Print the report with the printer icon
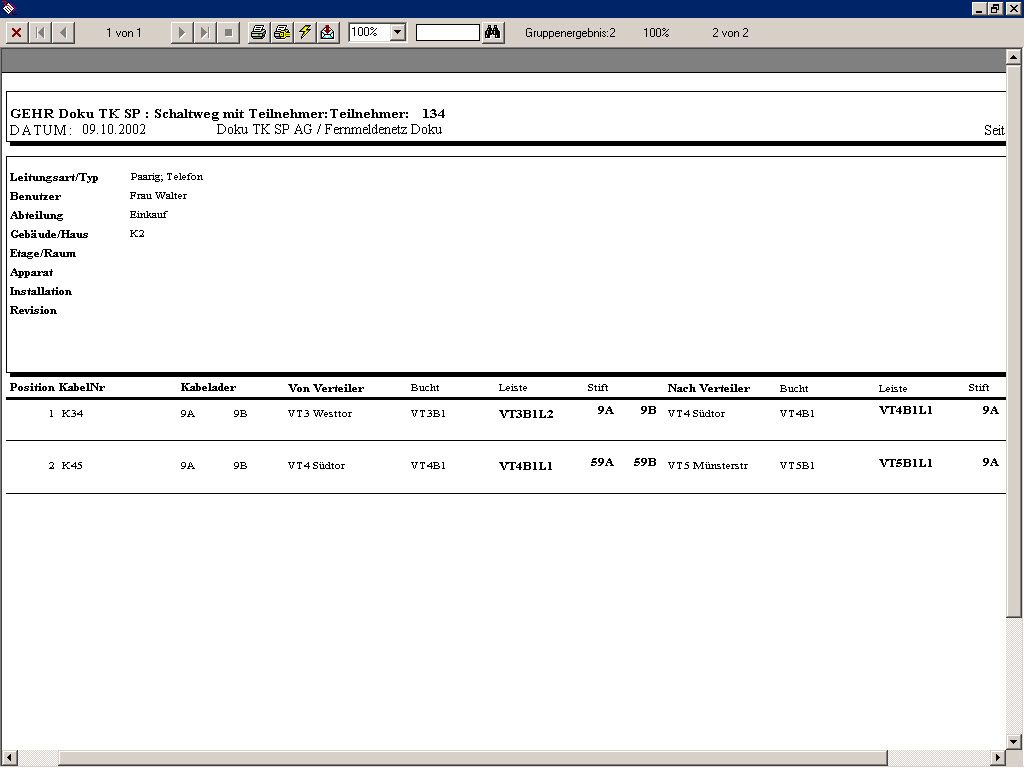The height and width of the screenshot is (768, 1024). (x=259, y=33)
